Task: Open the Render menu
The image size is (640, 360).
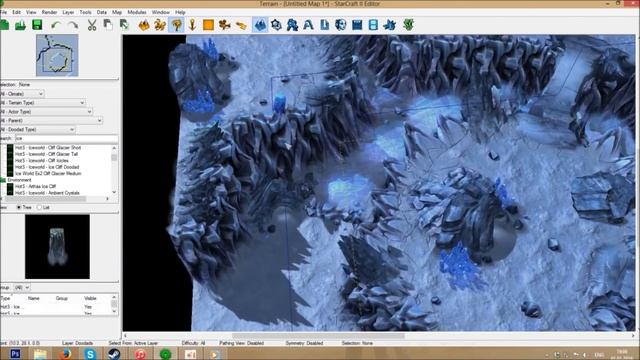Action: click(49, 12)
